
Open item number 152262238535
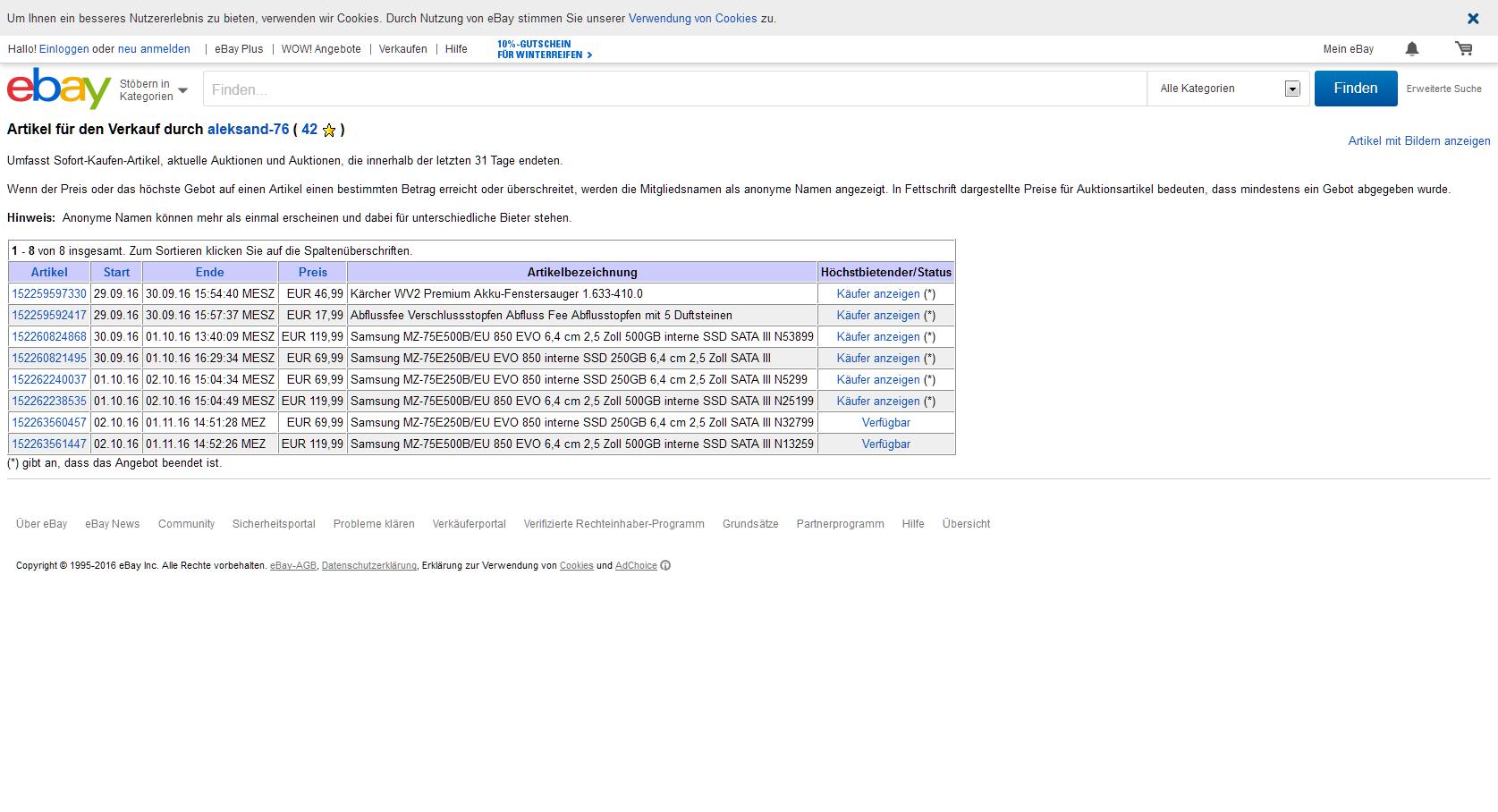coord(49,401)
